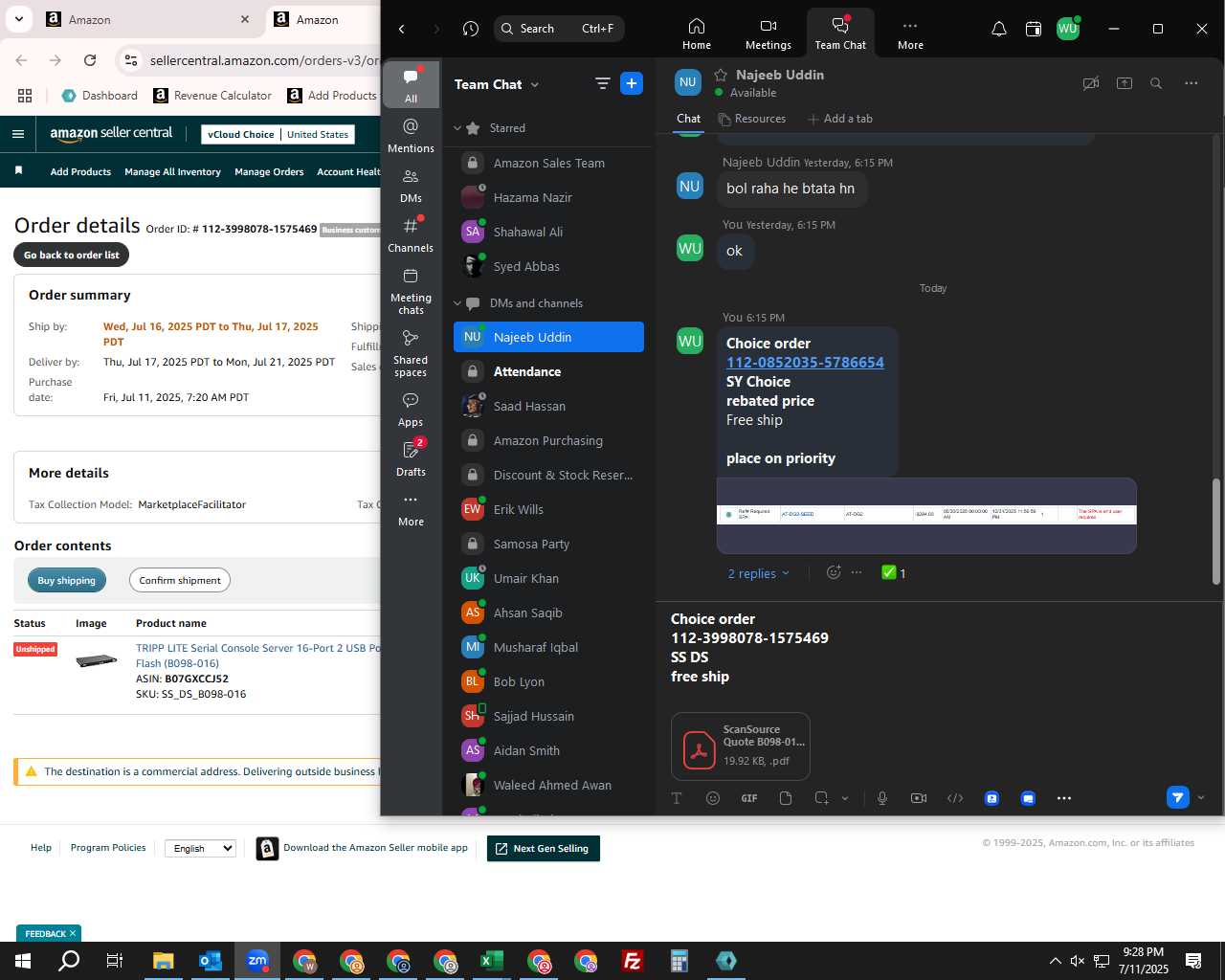
Task: Click the Zoom search field
Action: [559, 29]
